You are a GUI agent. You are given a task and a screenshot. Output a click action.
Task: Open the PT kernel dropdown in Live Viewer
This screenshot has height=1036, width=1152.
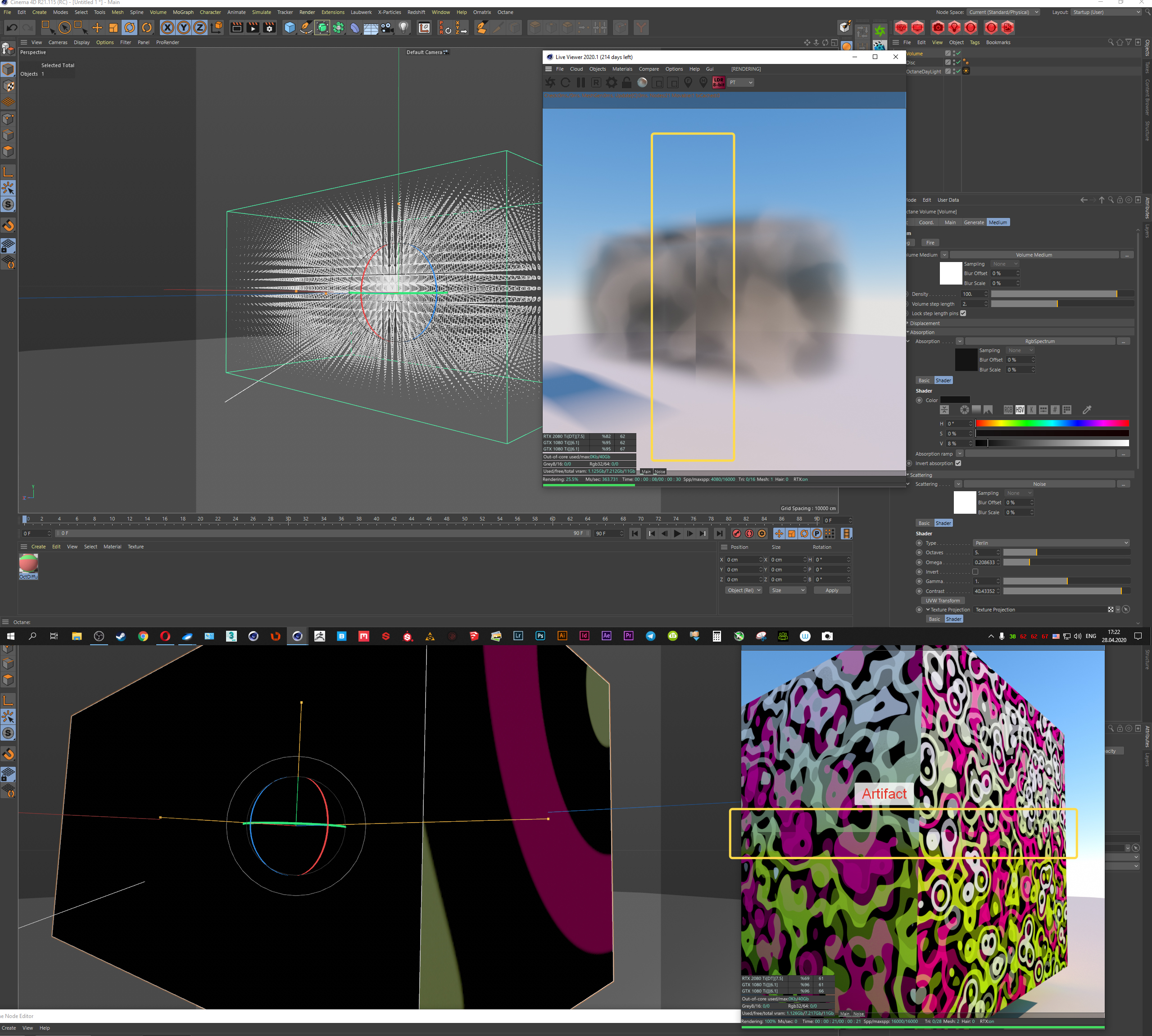741,82
